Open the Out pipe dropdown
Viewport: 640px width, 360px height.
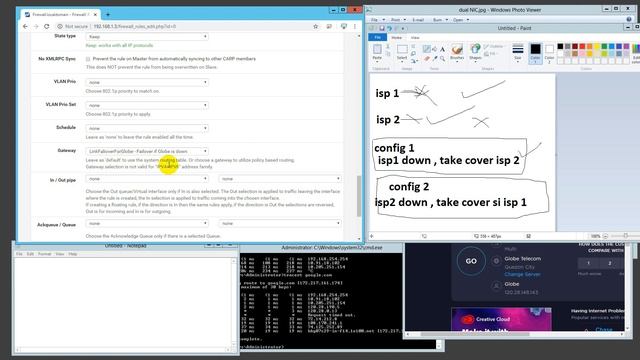coord(280,179)
